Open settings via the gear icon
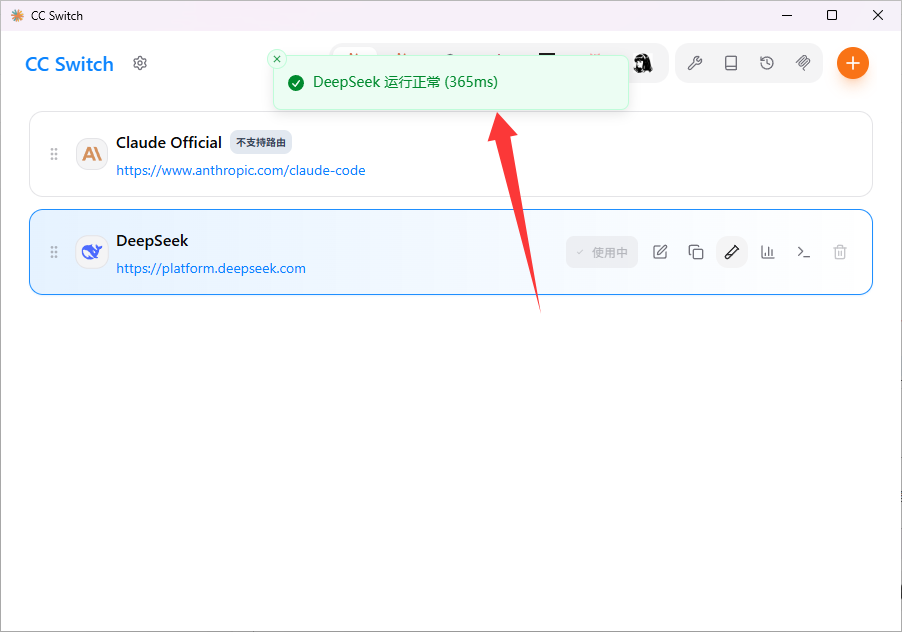 point(140,63)
